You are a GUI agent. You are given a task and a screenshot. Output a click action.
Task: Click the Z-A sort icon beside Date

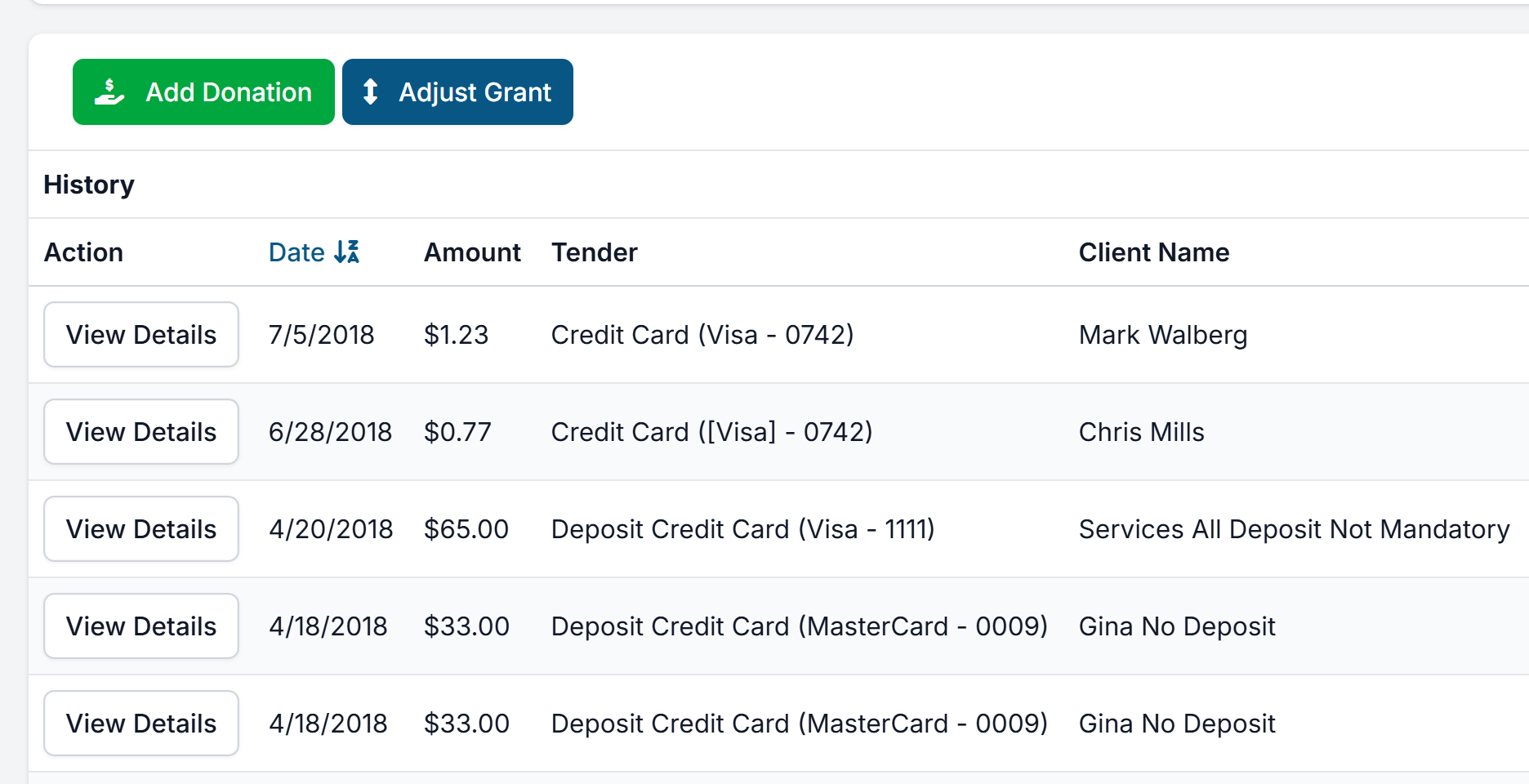tap(348, 252)
